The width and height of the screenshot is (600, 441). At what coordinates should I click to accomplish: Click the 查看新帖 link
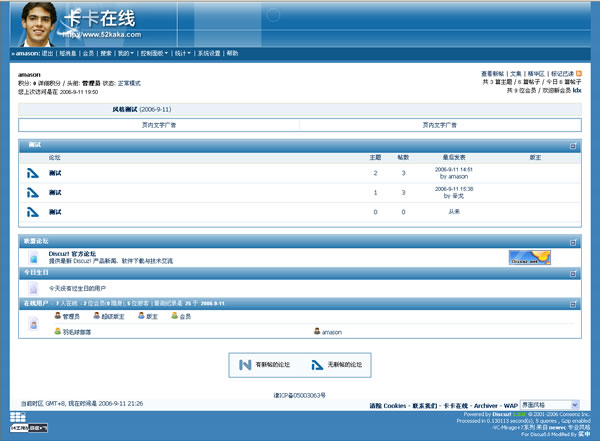[x=492, y=74]
